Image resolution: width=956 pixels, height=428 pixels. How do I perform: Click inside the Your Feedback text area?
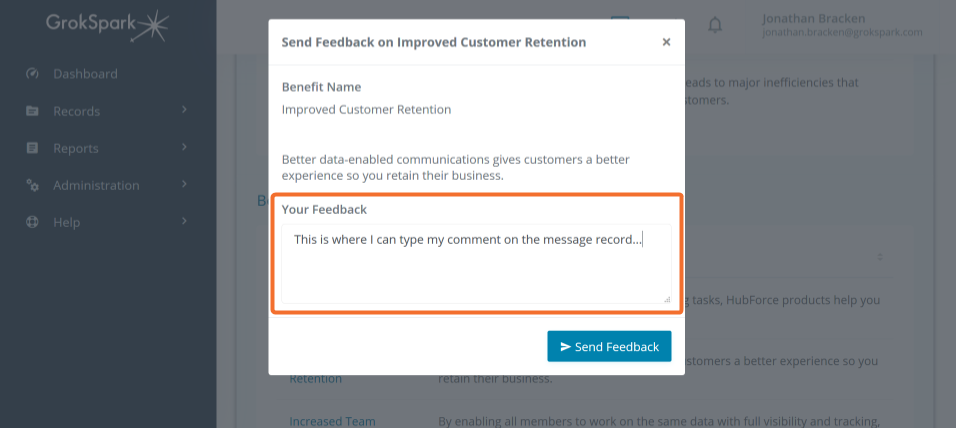[476, 263]
